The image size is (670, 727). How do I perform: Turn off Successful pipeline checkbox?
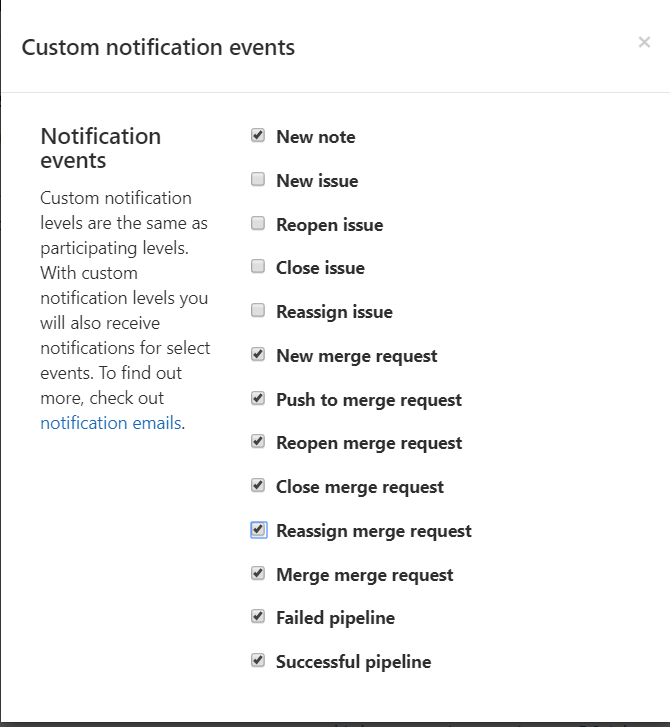click(258, 661)
